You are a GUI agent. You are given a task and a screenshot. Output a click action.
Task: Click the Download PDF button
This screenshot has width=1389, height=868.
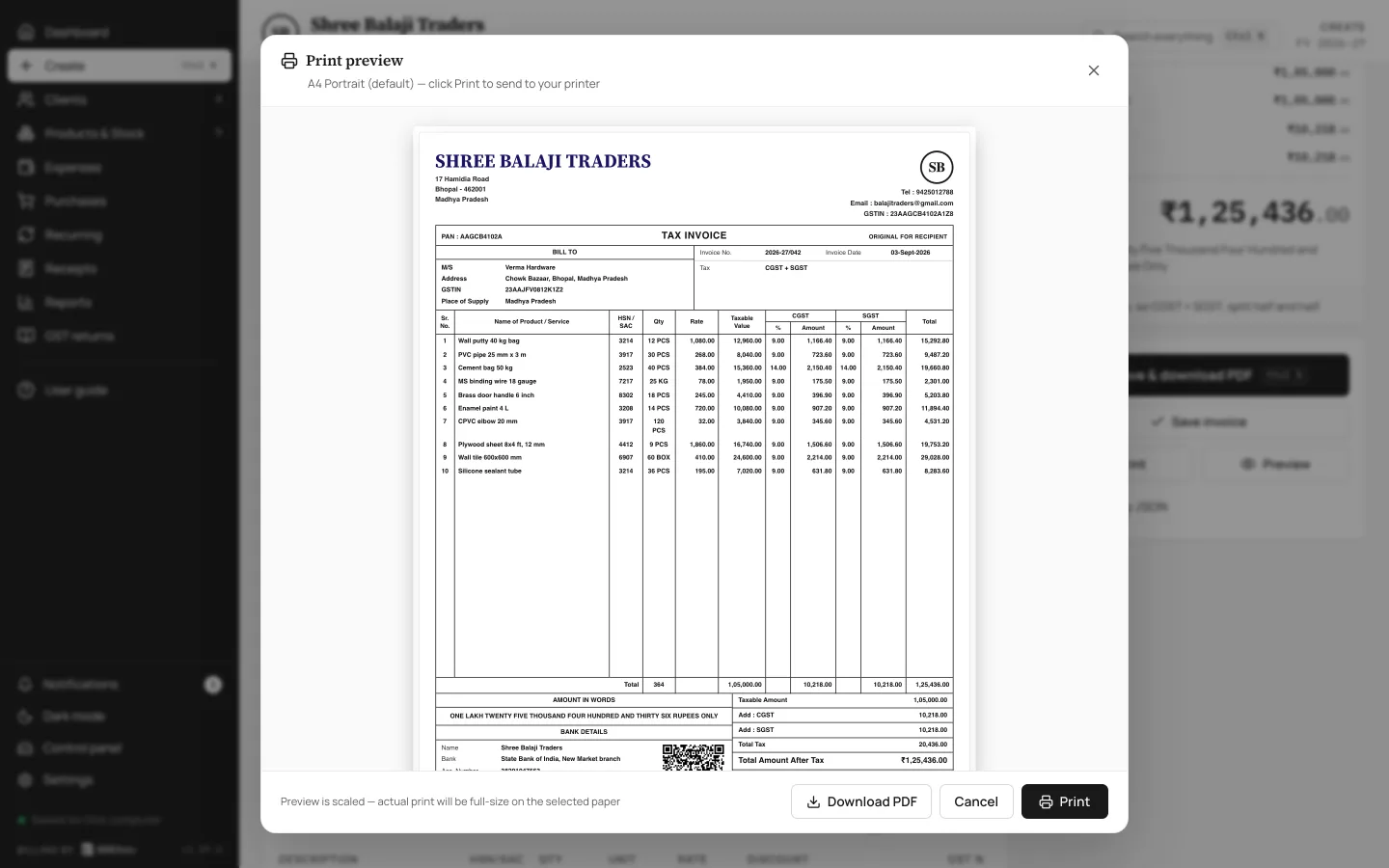861,801
